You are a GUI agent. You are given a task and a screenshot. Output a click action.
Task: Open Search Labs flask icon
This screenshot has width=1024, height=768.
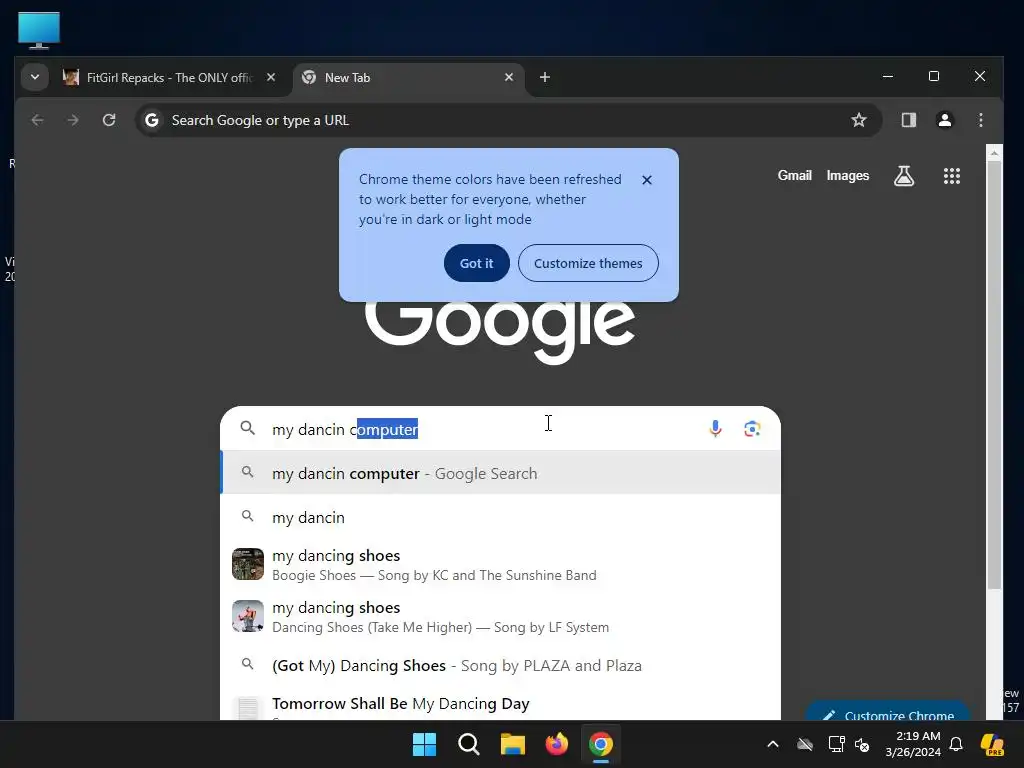point(904,176)
